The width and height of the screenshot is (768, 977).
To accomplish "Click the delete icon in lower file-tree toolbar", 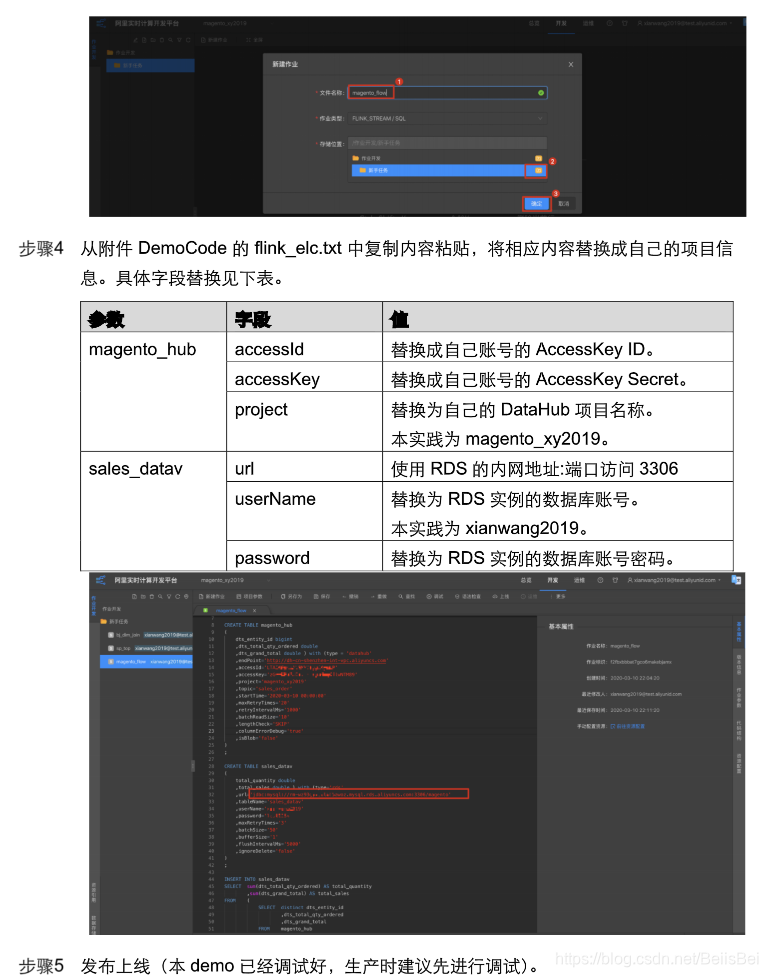I will [151, 596].
